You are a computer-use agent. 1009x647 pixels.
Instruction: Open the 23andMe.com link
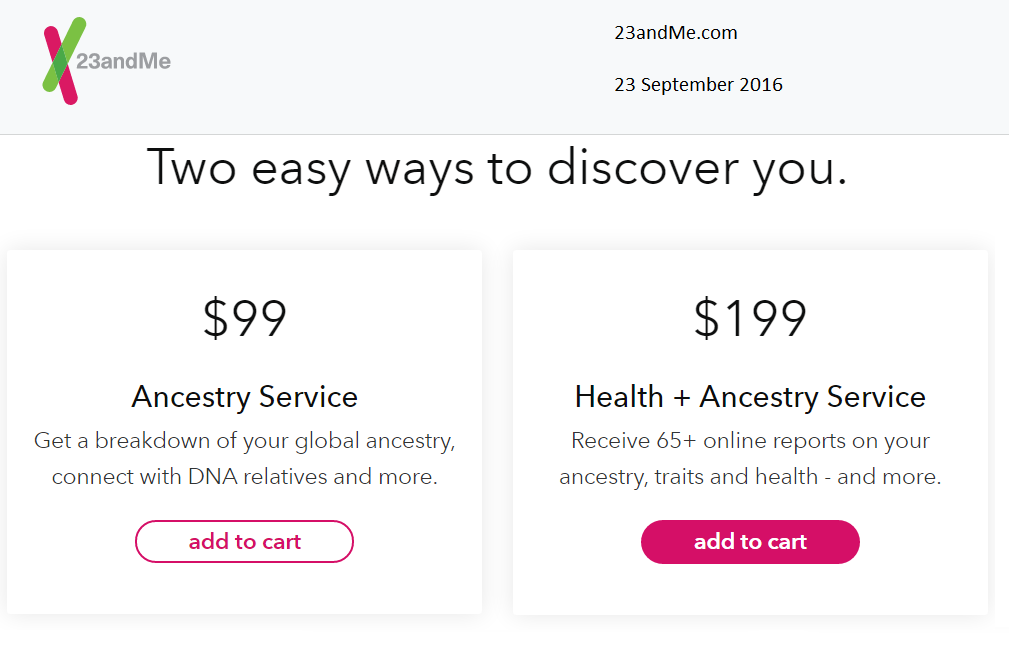point(675,33)
